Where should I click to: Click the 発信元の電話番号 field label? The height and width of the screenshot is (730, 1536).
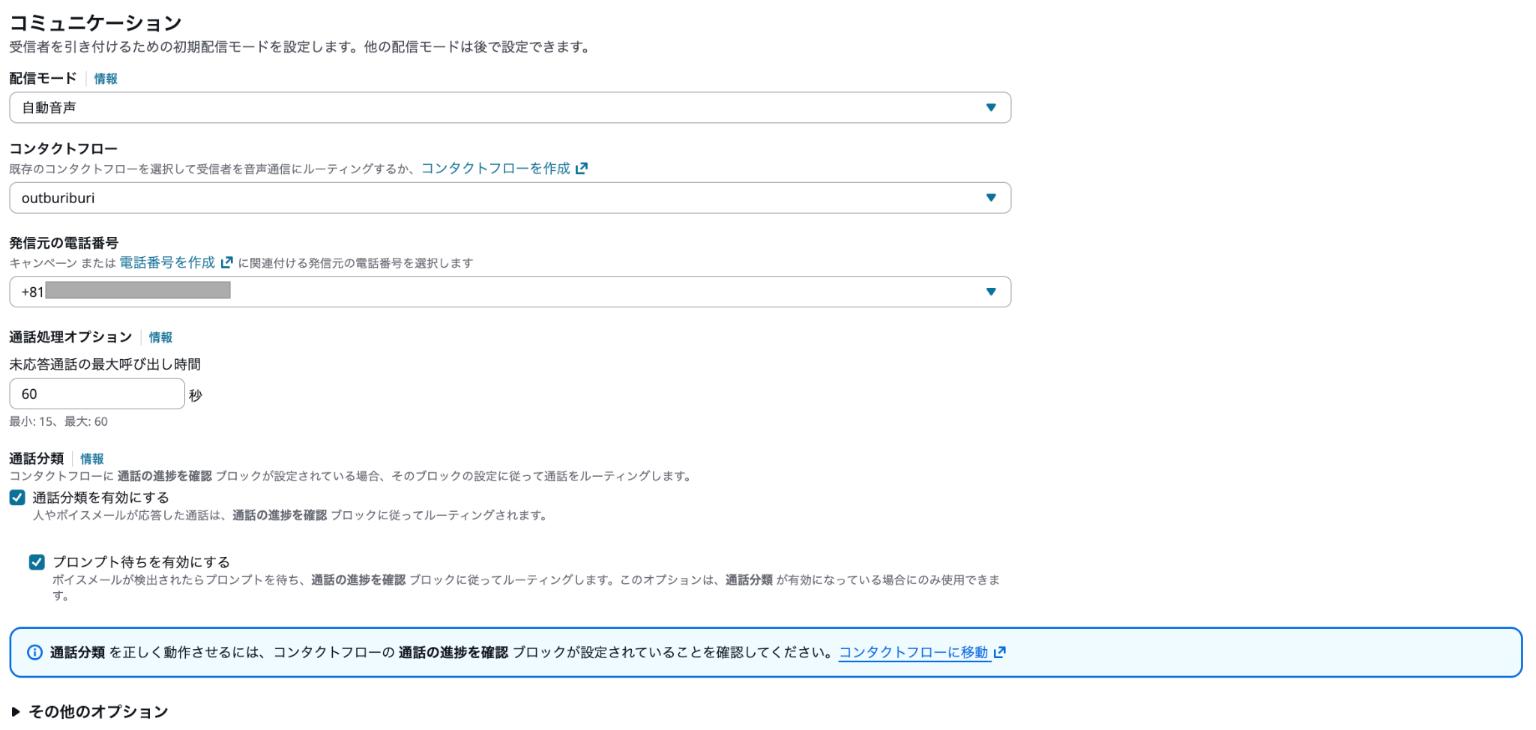64,243
